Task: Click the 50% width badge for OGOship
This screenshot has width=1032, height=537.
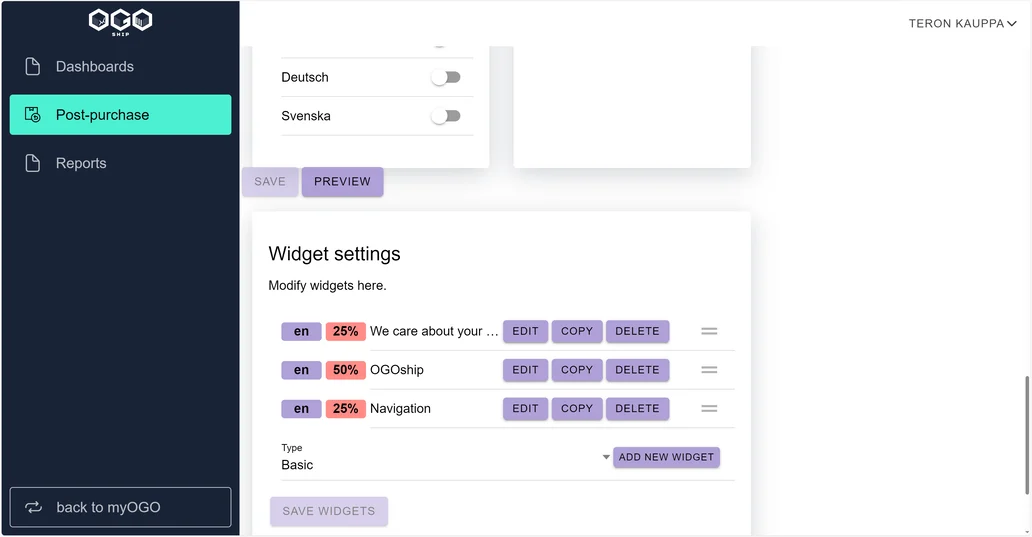Action: point(346,370)
